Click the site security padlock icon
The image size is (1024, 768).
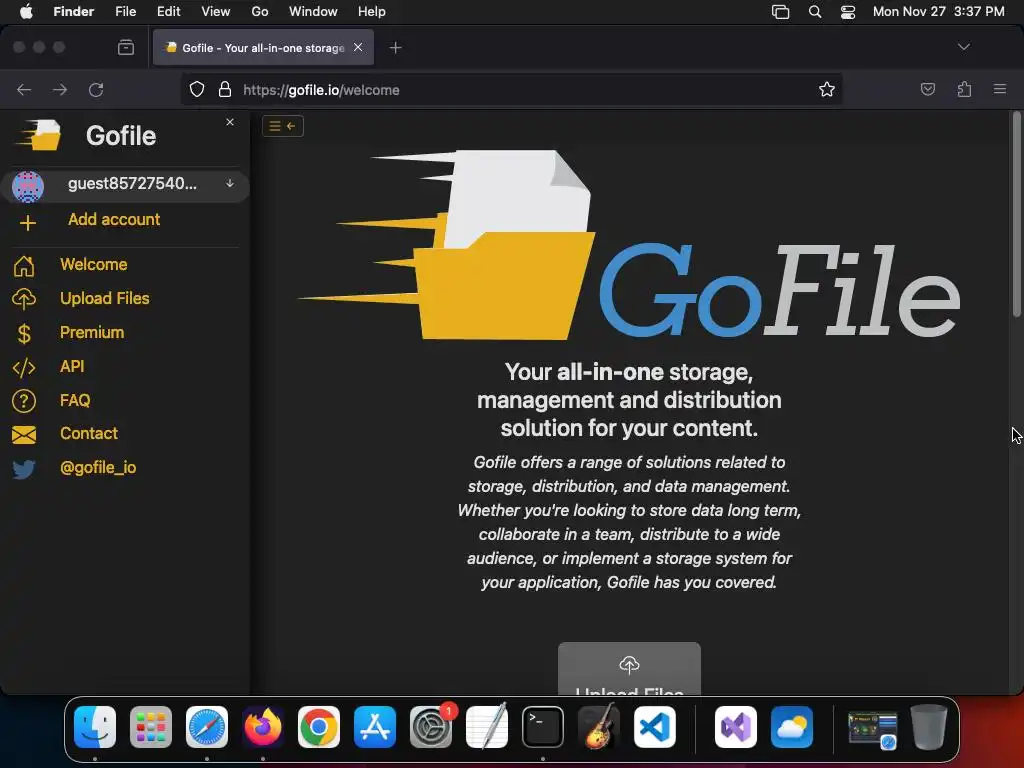coord(225,89)
